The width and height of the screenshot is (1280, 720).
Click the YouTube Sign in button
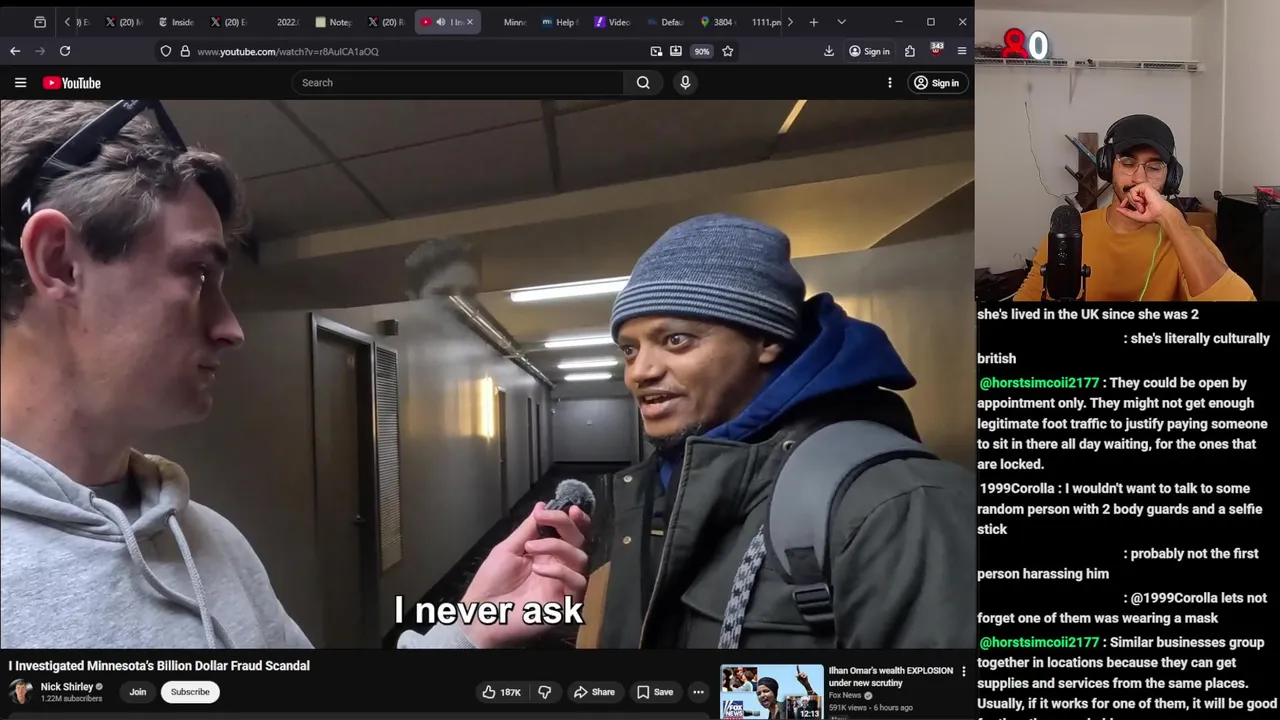[x=936, y=83]
